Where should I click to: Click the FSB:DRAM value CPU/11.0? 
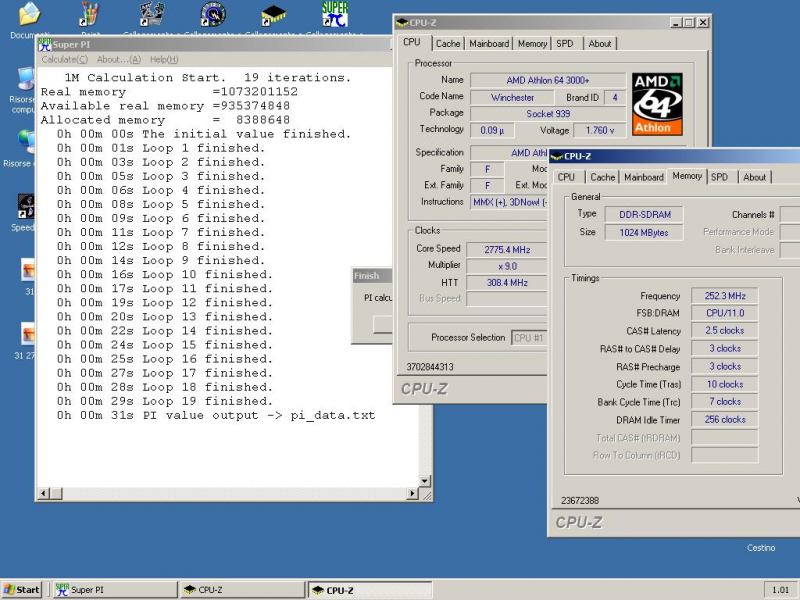coord(724,313)
